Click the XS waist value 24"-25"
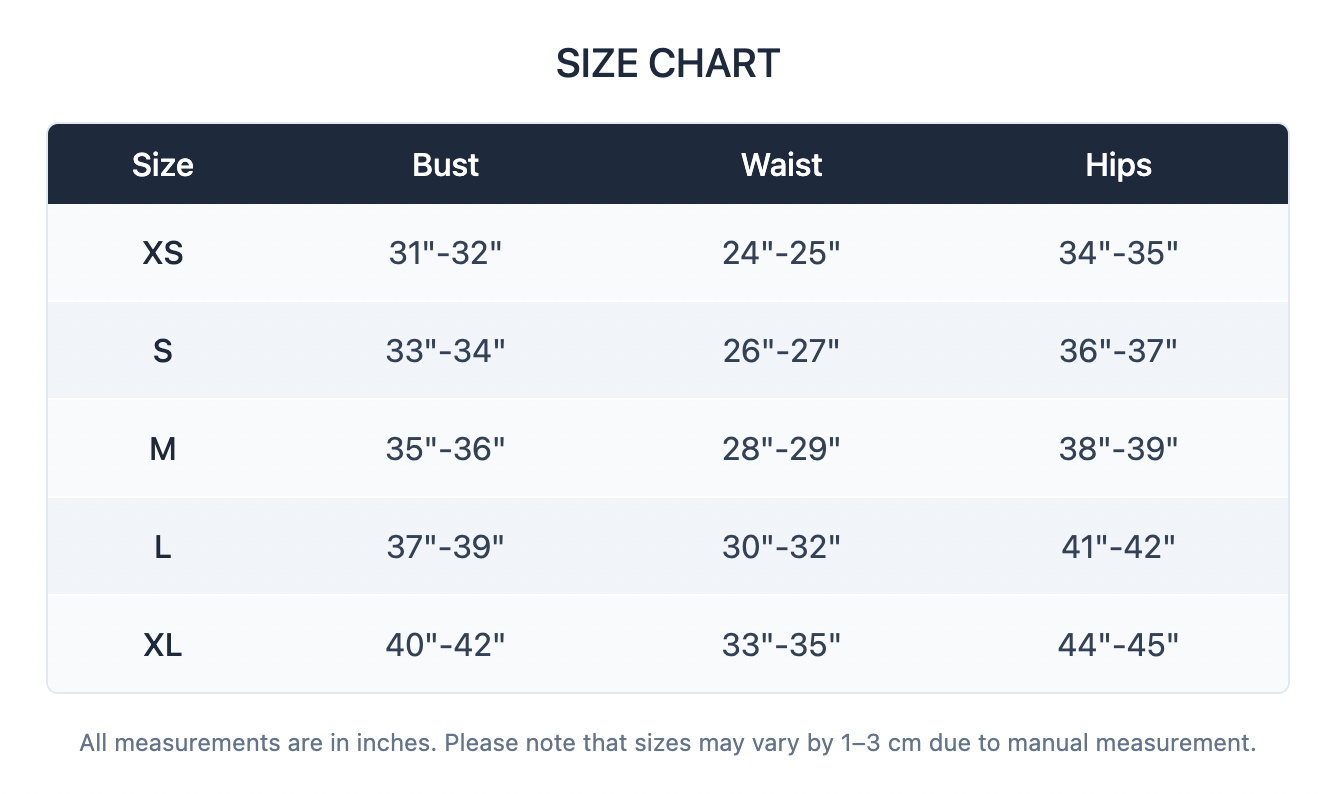 pos(781,254)
